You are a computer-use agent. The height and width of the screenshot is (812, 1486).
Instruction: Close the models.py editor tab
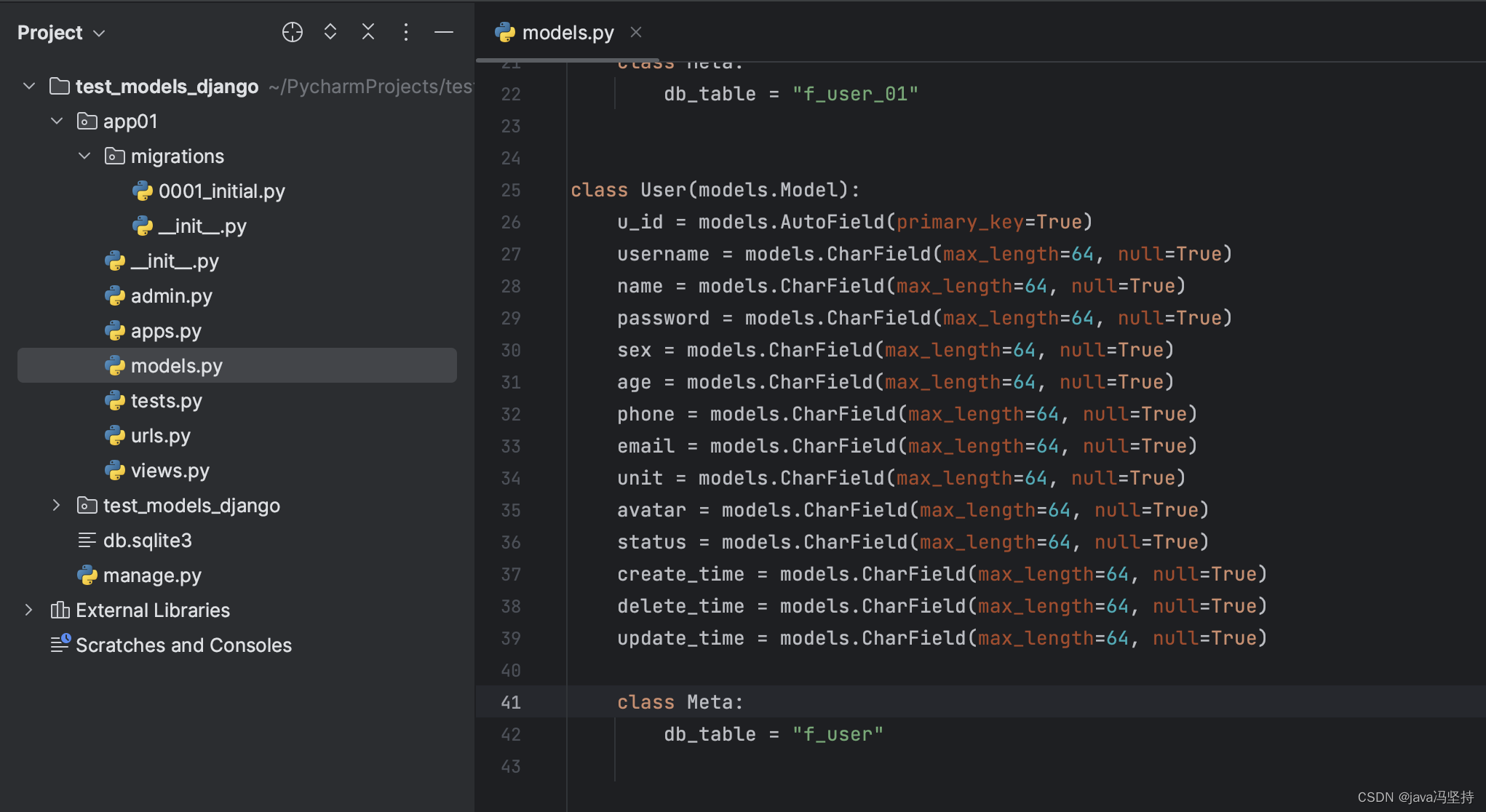pos(636,32)
